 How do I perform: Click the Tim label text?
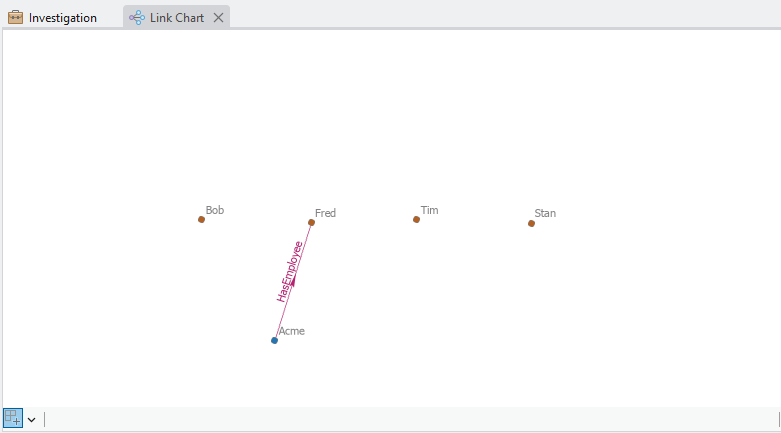(429, 210)
